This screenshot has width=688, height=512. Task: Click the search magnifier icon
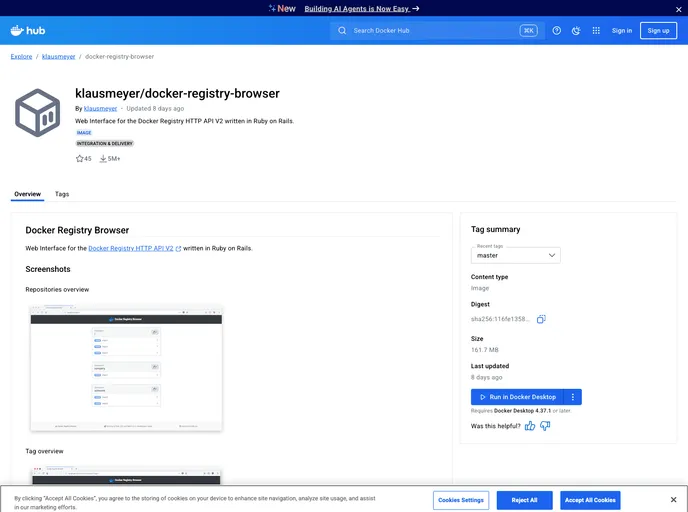point(342,30)
